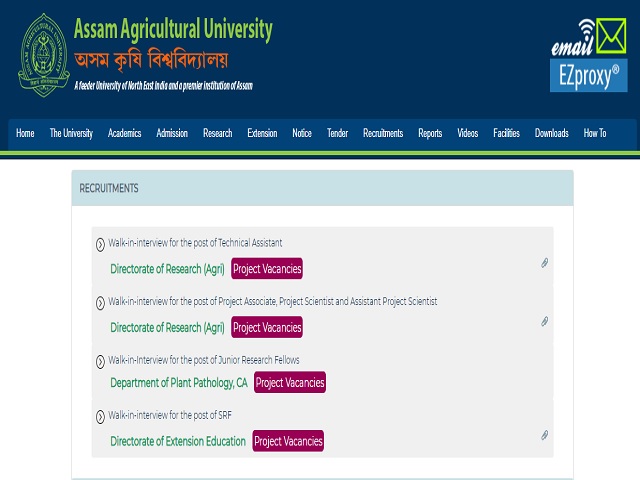The width and height of the screenshot is (640, 480).
Task: Open the Facilities menu
Action: (507, 133)
